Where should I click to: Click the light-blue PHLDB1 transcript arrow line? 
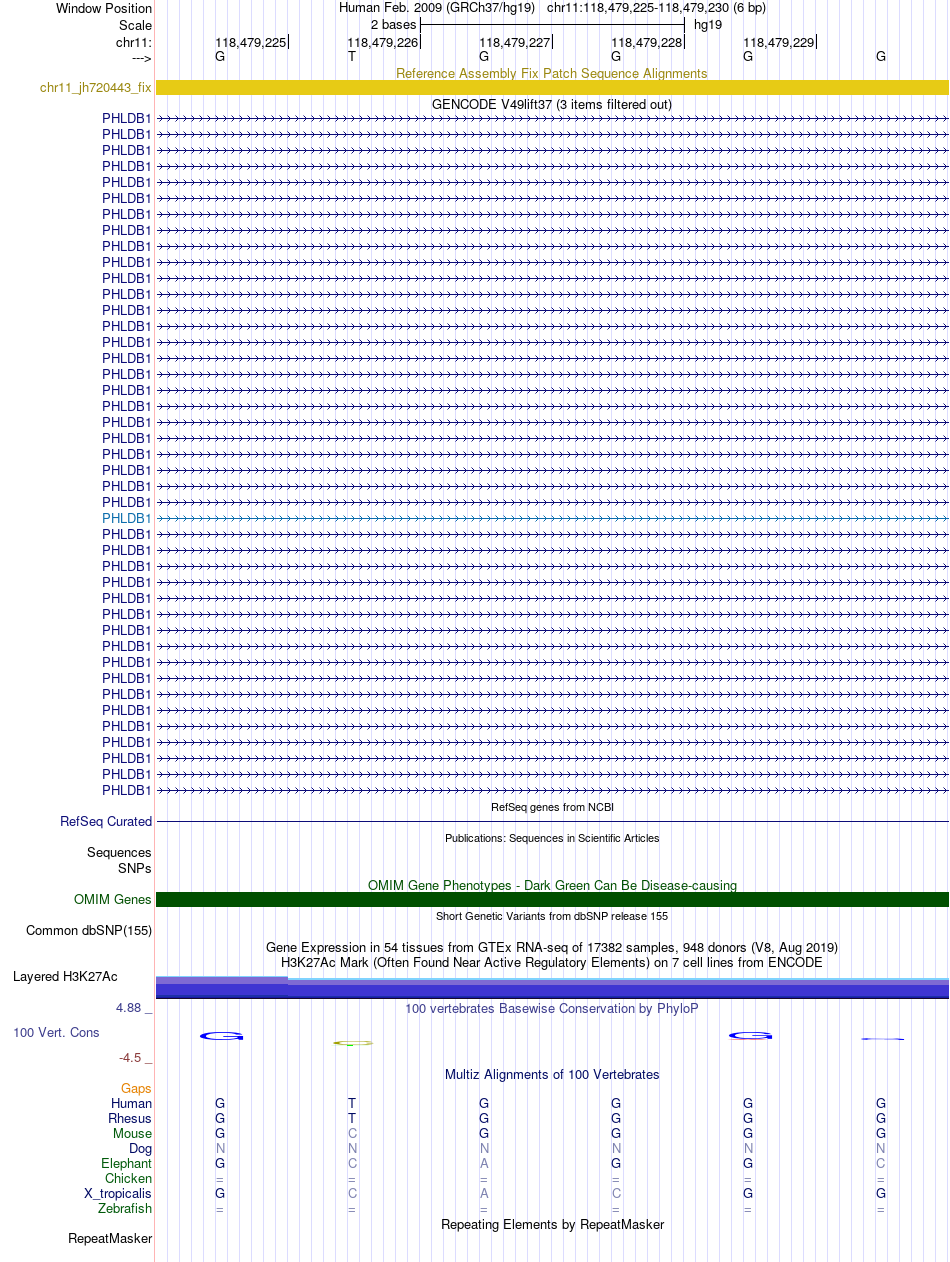[x=552, y=518]
